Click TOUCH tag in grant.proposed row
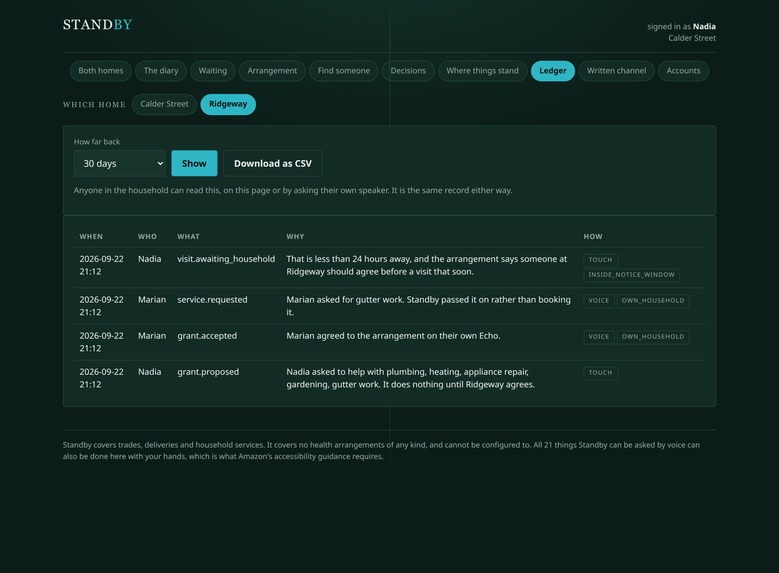 click(601, 373)
